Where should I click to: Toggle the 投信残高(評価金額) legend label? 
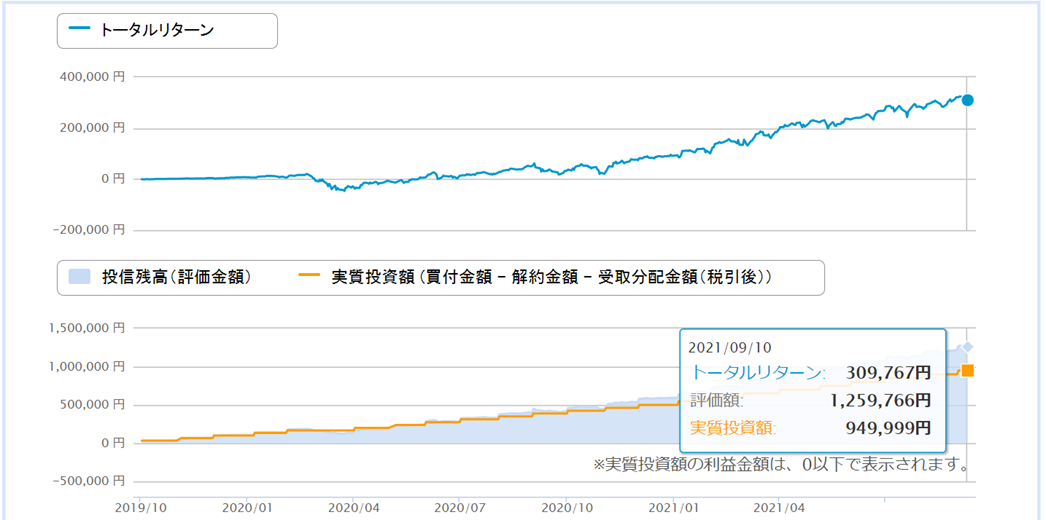pos(176,277)
